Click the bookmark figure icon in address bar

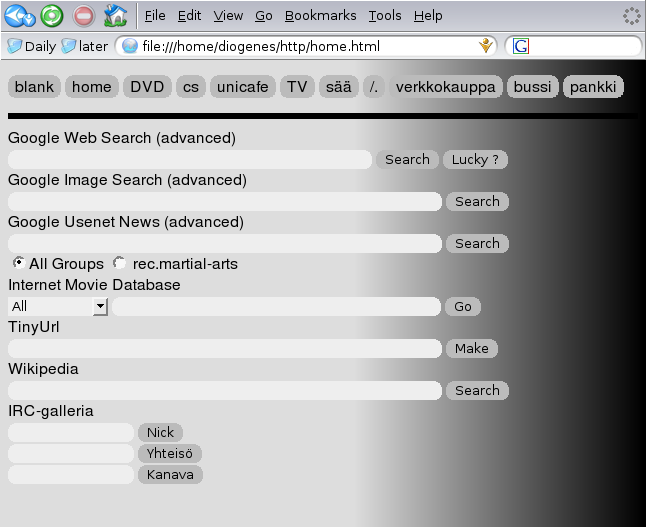pos(486,45)
